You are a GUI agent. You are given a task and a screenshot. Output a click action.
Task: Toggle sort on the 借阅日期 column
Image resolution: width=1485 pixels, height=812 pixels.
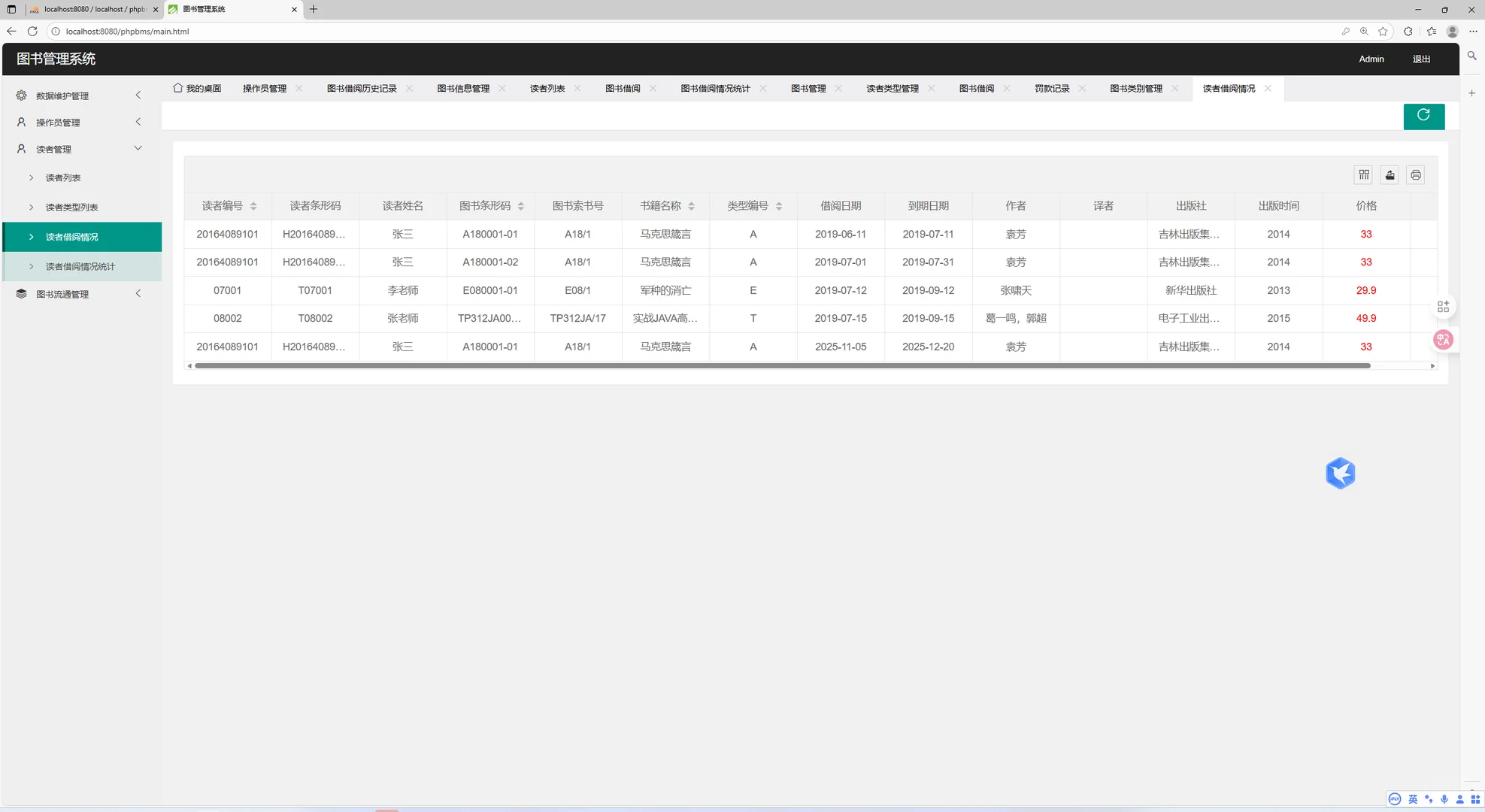tap(840, 205)
